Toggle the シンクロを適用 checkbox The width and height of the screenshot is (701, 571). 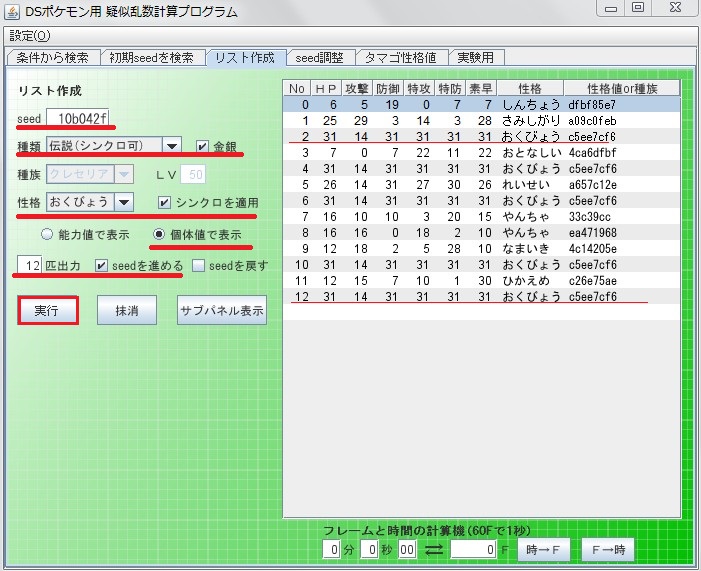[164, 203]
